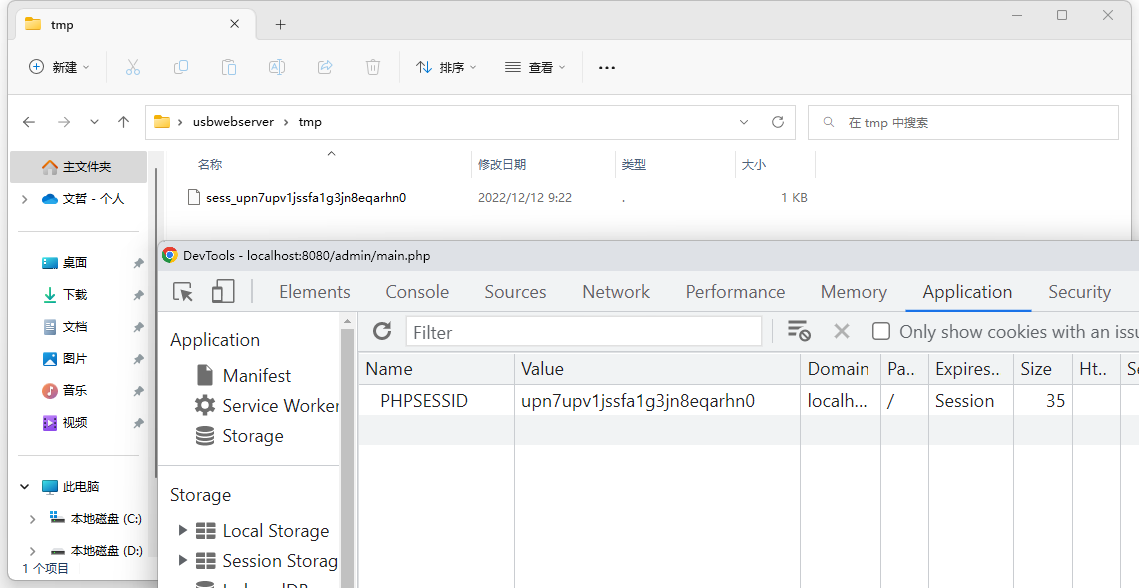Click the Explorer refresh button
Image resolution: width=1139 pixels, height=588 pixels.
pos(777,122)
